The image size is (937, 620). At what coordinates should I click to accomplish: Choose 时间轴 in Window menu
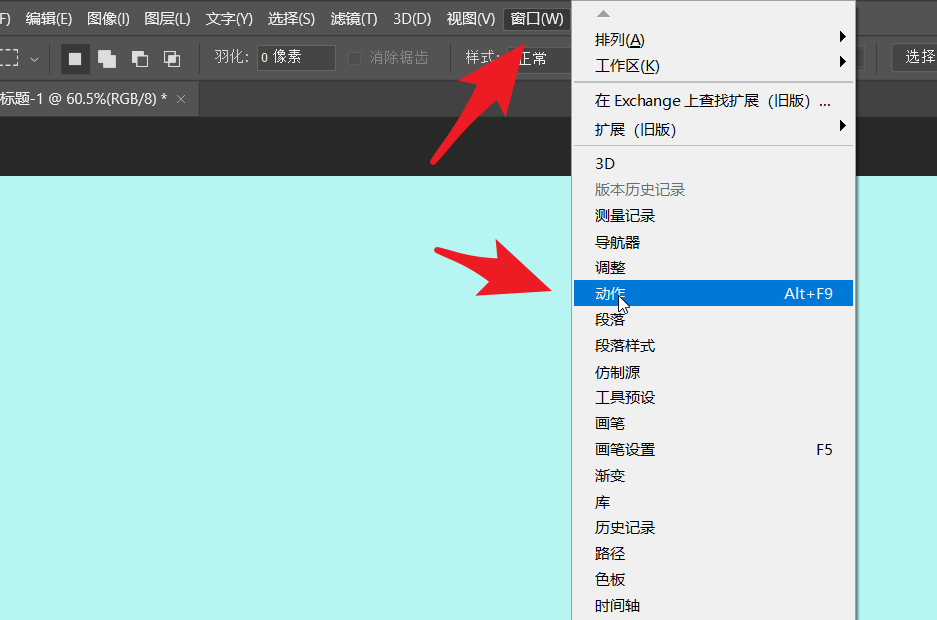point(714,606)
